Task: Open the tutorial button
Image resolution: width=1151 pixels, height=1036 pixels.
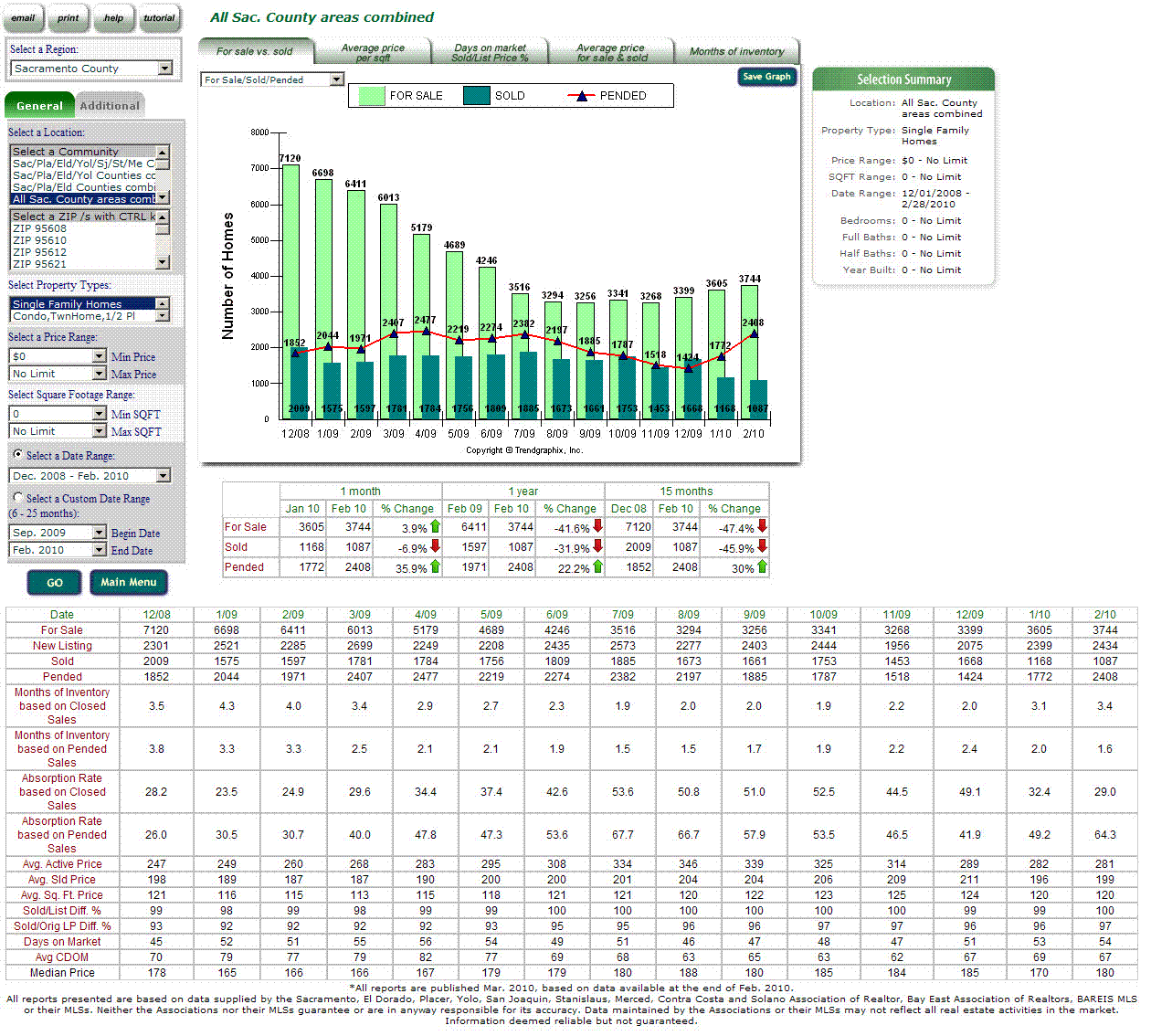Action: pos(159,18)
